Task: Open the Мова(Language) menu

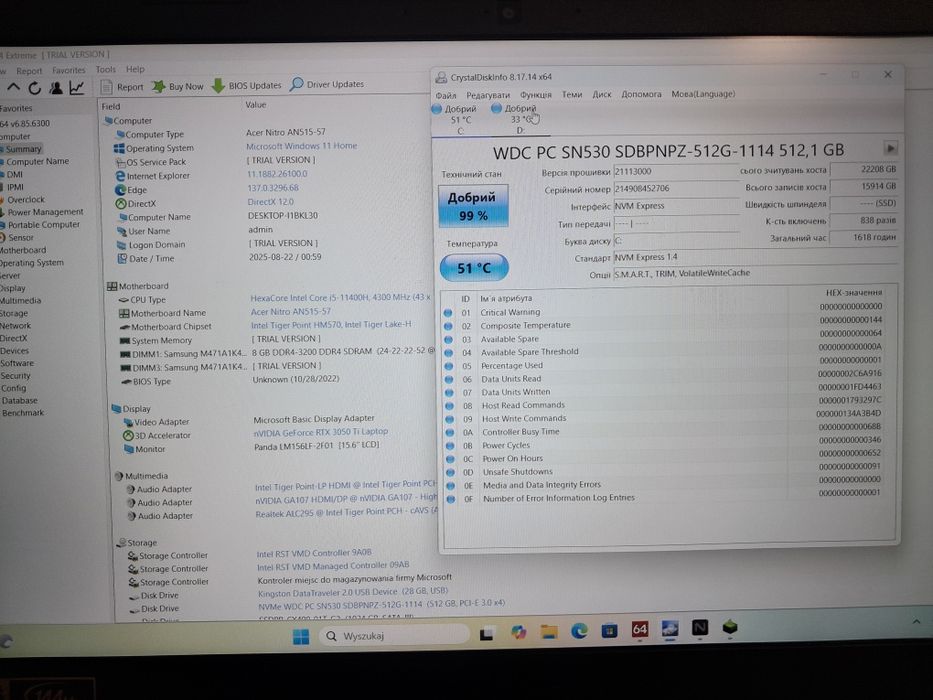Action: tap(703, 94)
